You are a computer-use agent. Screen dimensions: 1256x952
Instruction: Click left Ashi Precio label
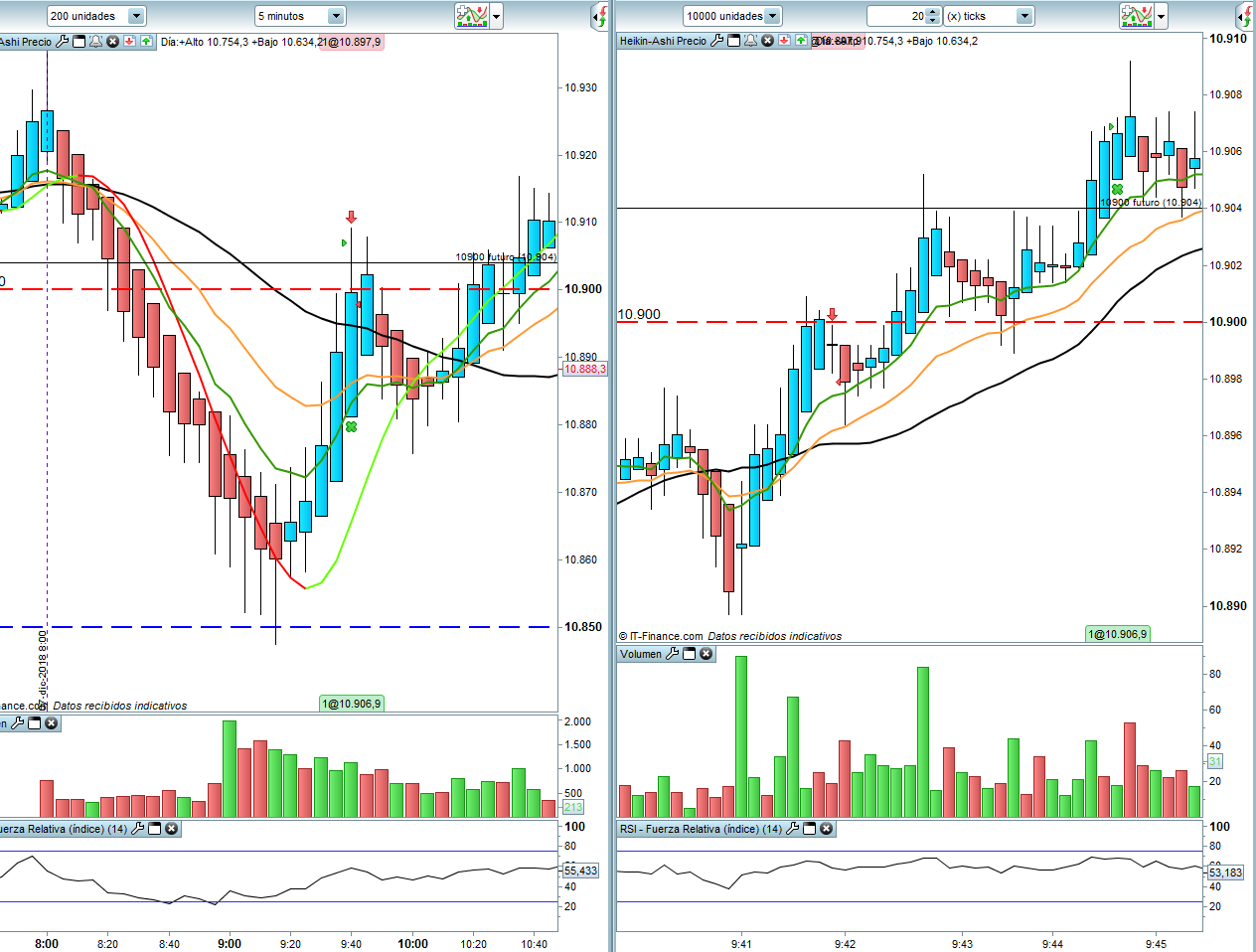[26, 42]
